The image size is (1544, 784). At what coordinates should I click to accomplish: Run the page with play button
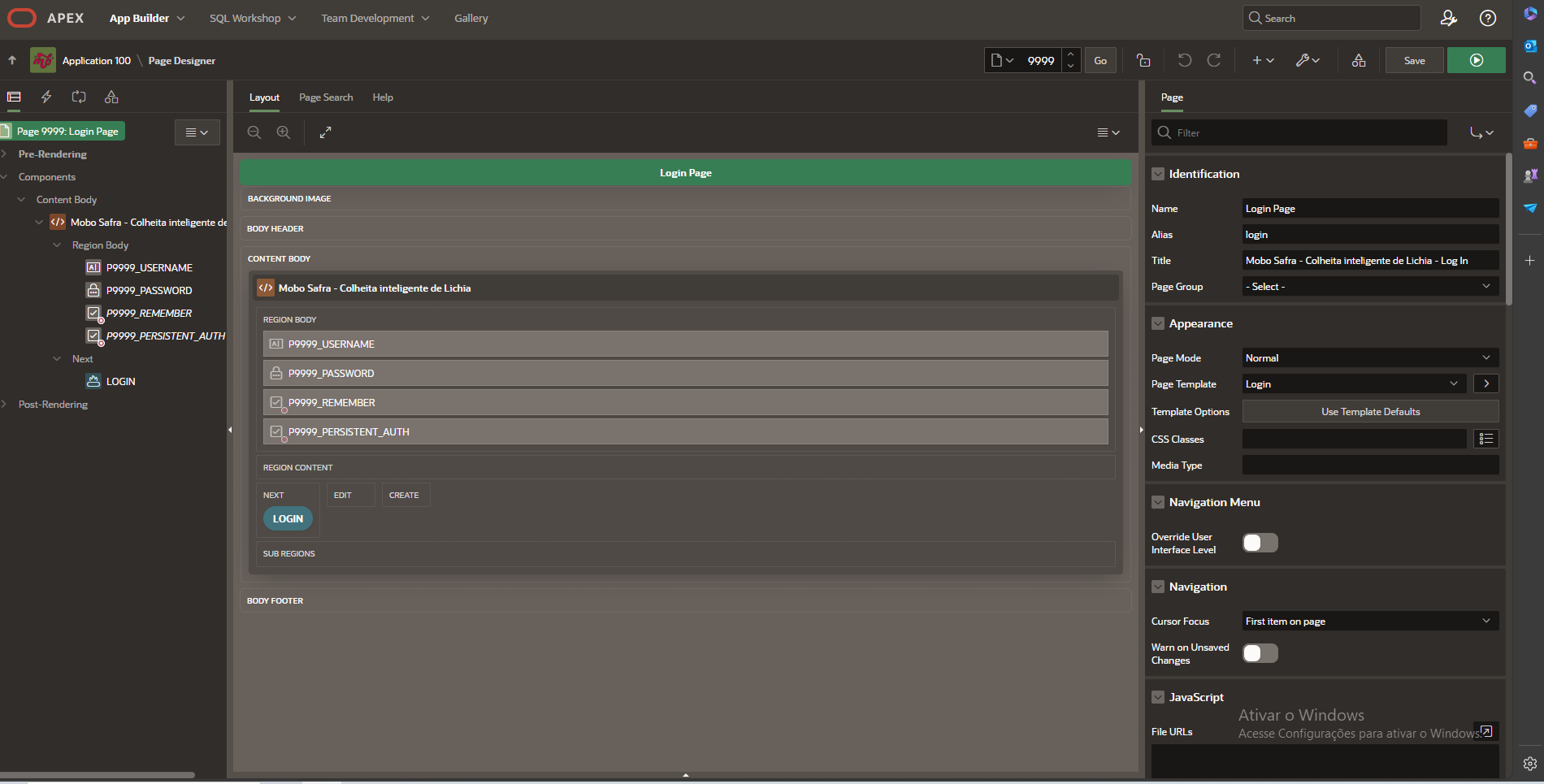coord(1477,60)
